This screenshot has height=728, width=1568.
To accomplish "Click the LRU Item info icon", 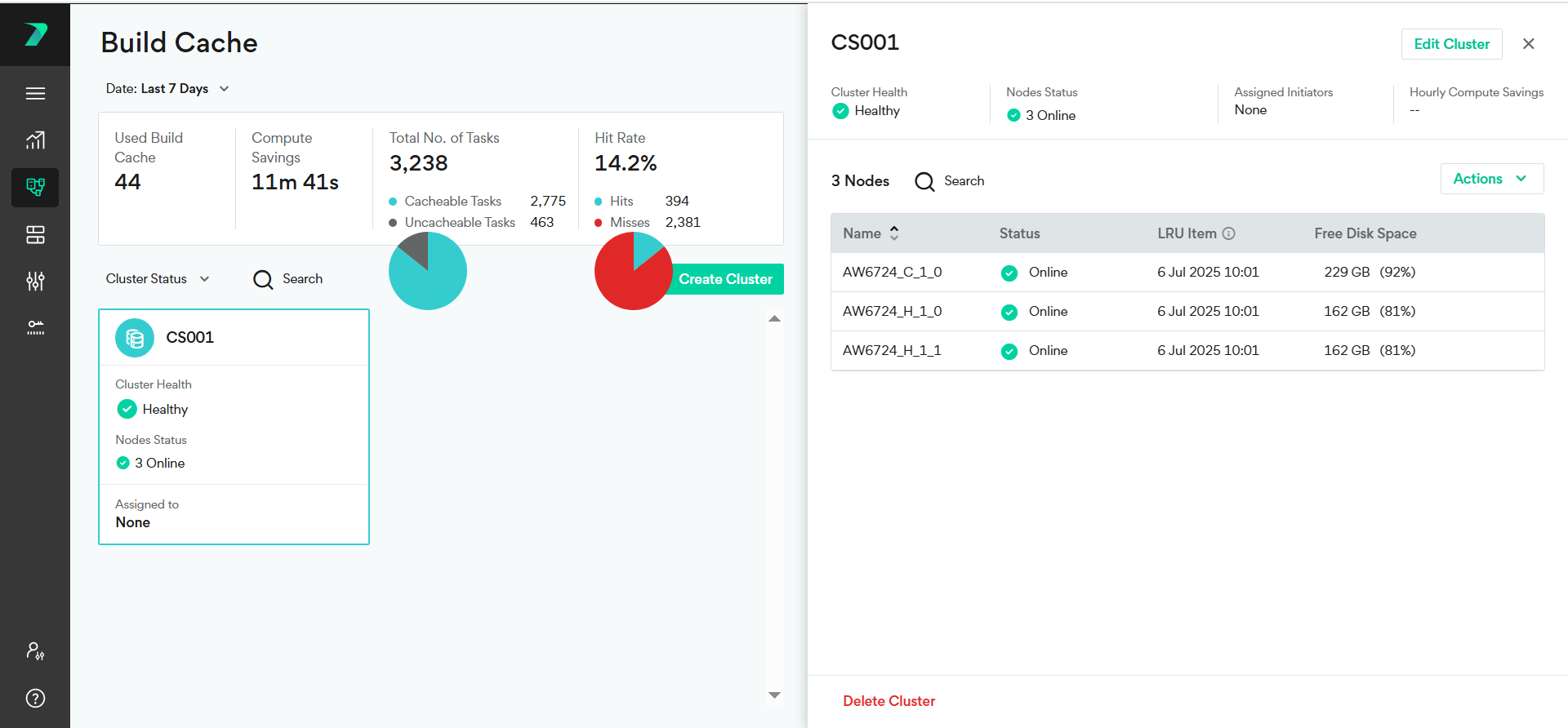I will 1228,233.
